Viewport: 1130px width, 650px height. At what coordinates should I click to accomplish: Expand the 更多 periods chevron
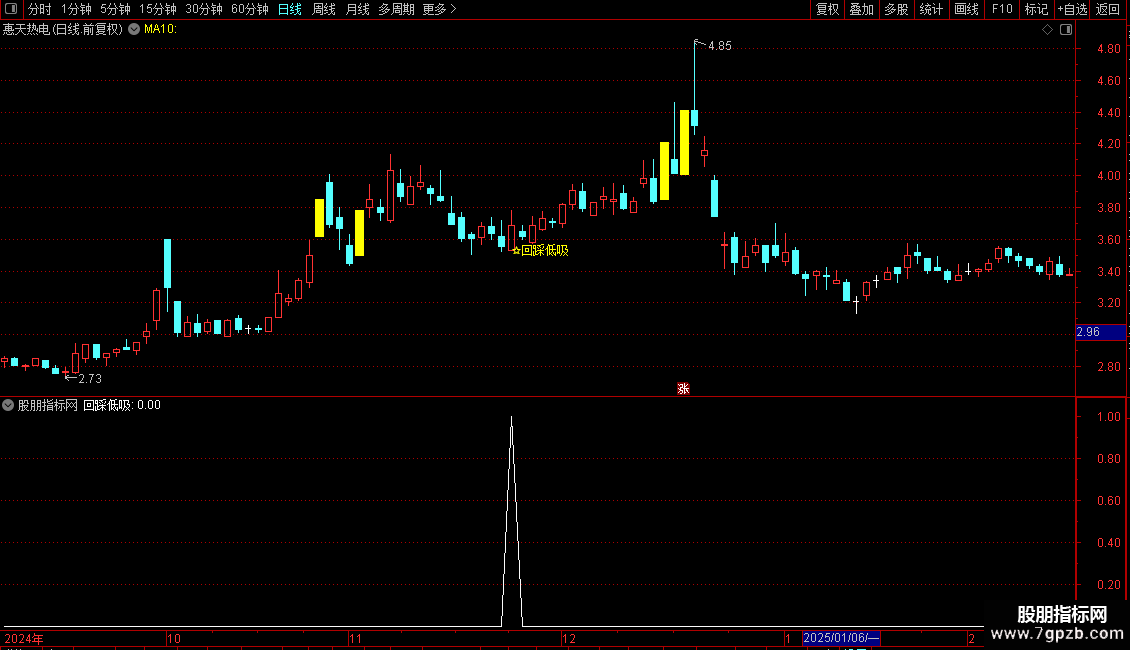tap(453, 9)
